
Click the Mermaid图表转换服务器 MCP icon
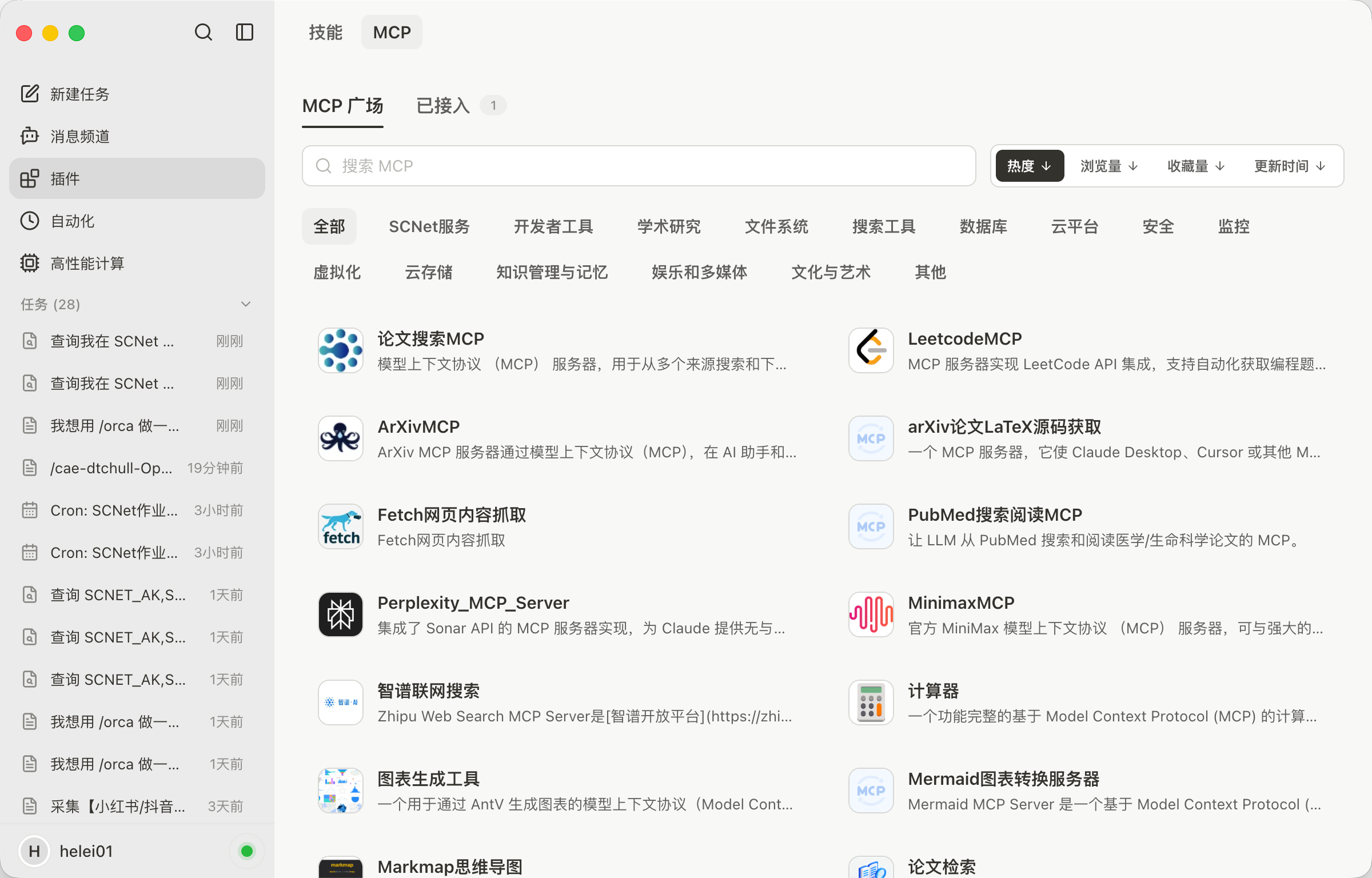pyautogui.click(x=871, y=791)
